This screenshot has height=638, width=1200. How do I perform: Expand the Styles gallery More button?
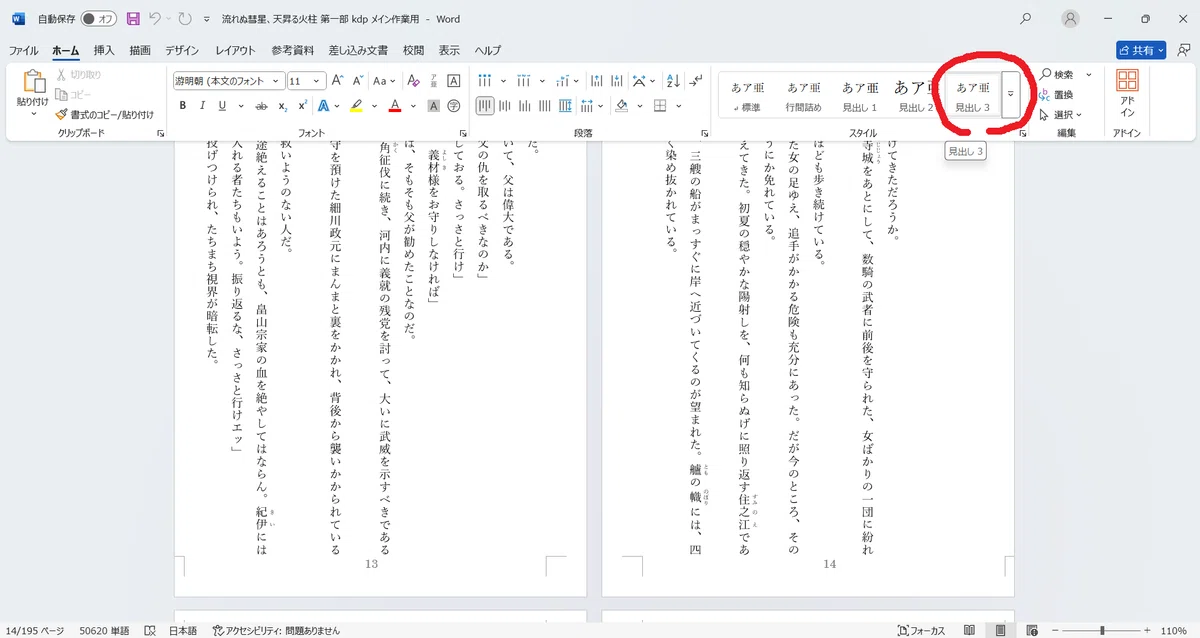(1011, 93)
